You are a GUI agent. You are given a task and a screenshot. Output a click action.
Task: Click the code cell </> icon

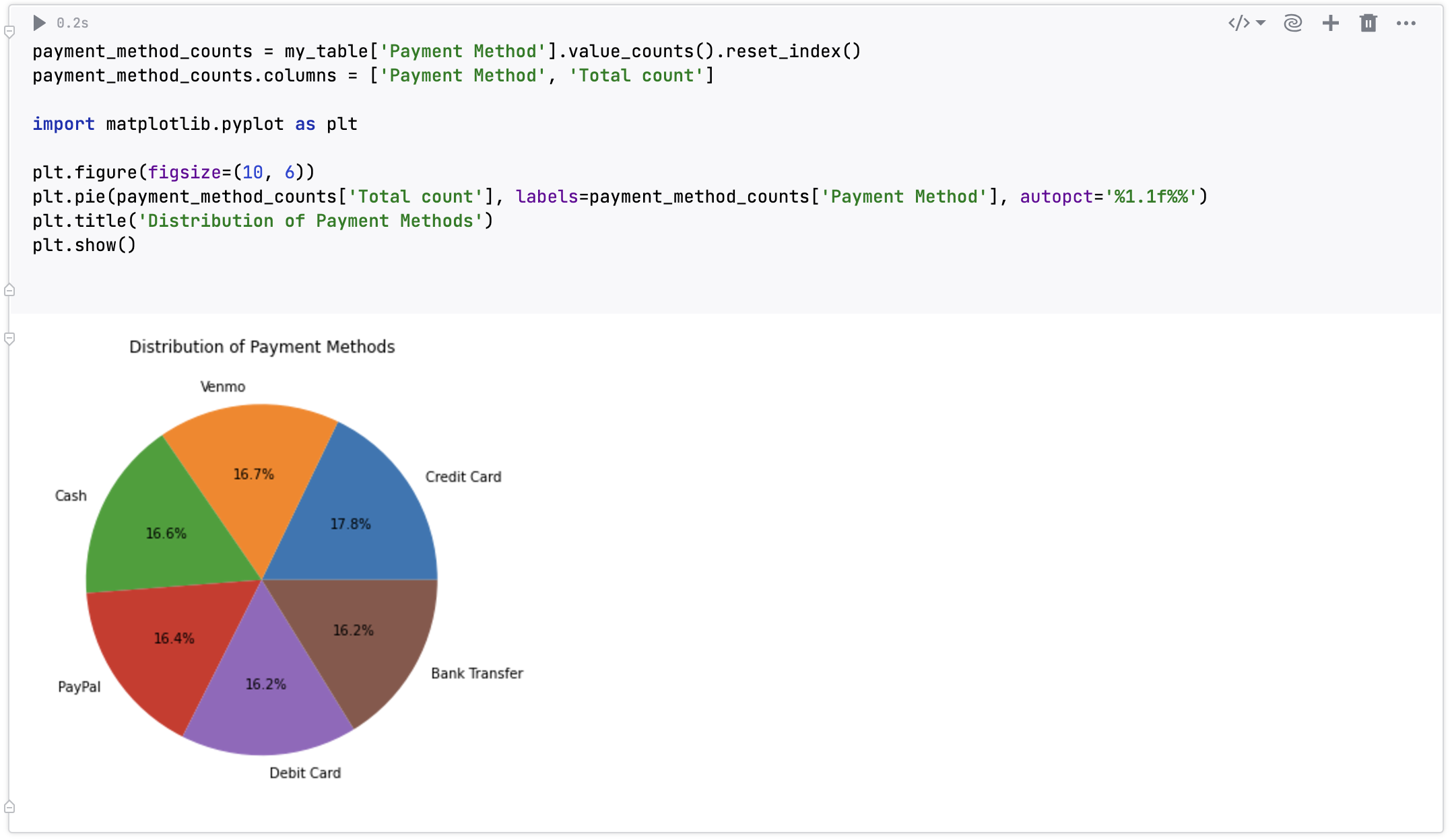pyautogui.click(x=1238, y=23)
